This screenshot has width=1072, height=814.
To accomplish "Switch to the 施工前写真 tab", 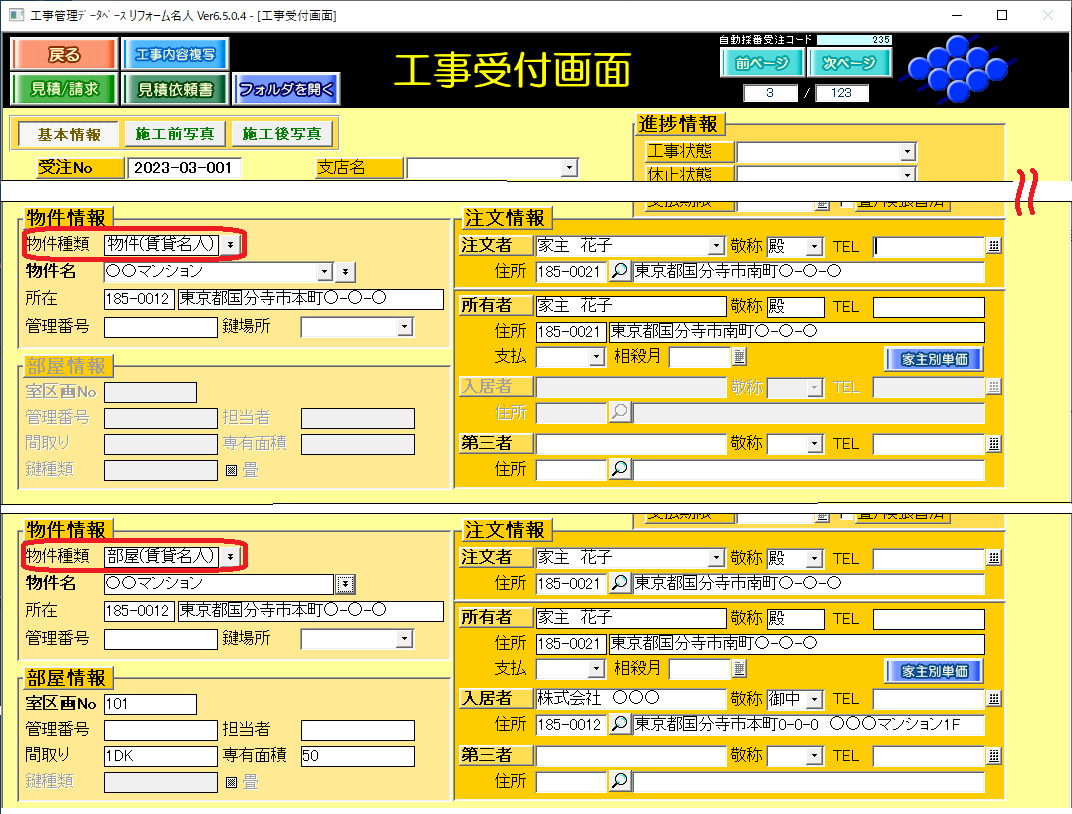I will click(x=174, y=134).
